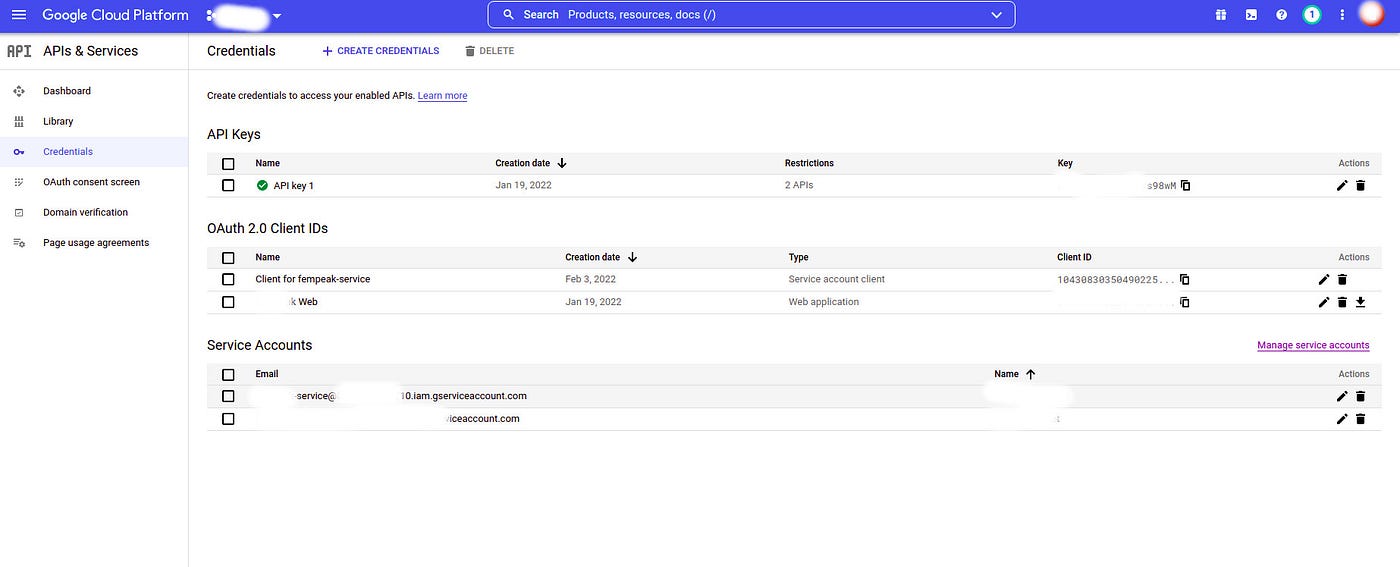Download JSON for Web application client

coord(1360,302)
